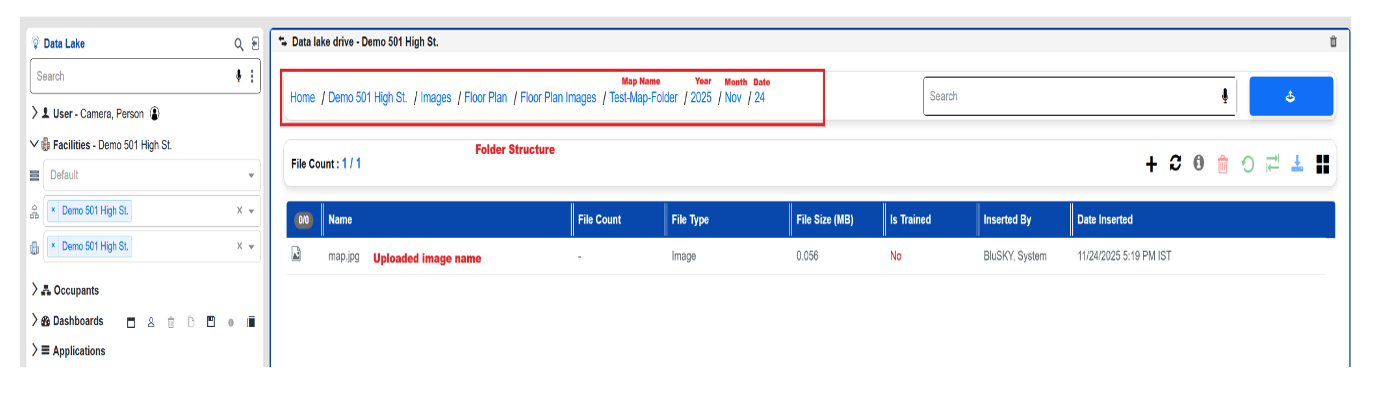Open the Default dropdown
The image size is (1378, 402).
click(x=151, y=176)
